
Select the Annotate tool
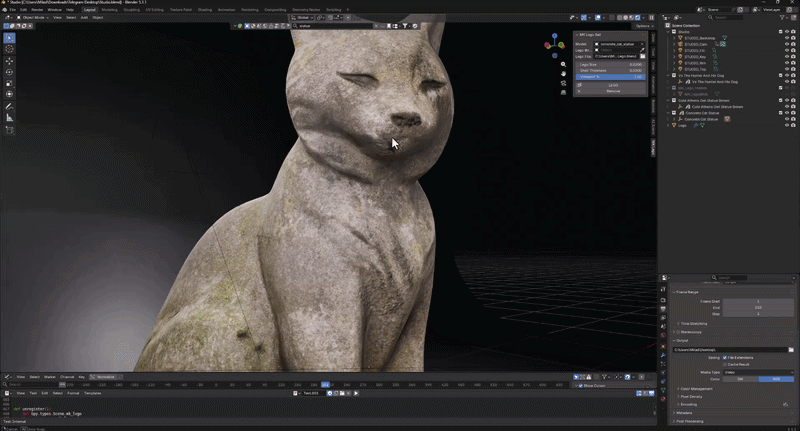(x=9, y=107)
